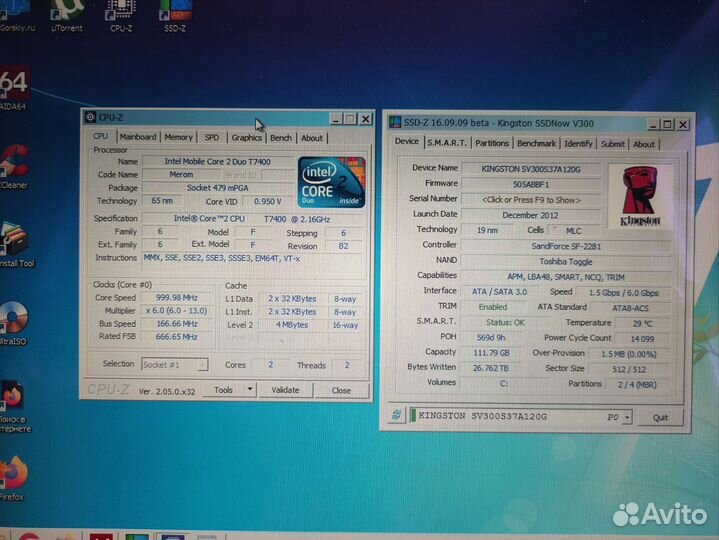
Task: Click the Core Speed value 999.98 MHz
Action: [177, 298]
